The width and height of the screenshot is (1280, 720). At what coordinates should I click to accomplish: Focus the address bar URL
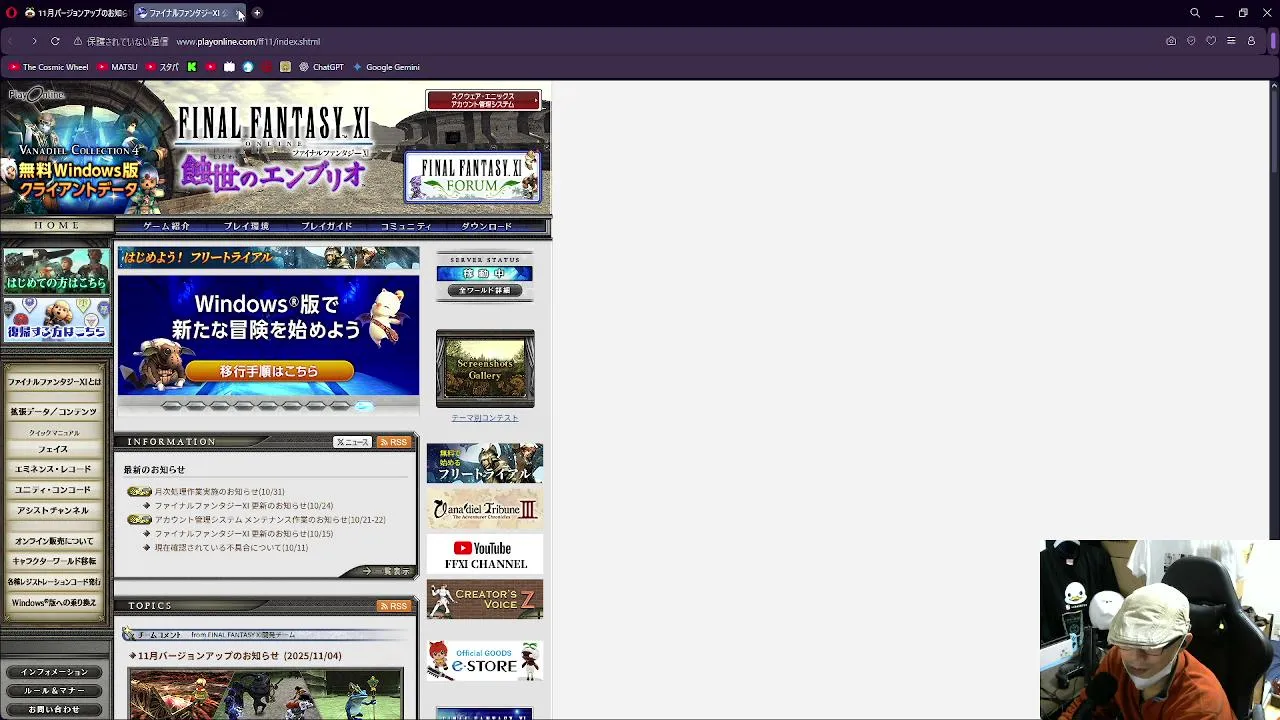pos(248,42)
